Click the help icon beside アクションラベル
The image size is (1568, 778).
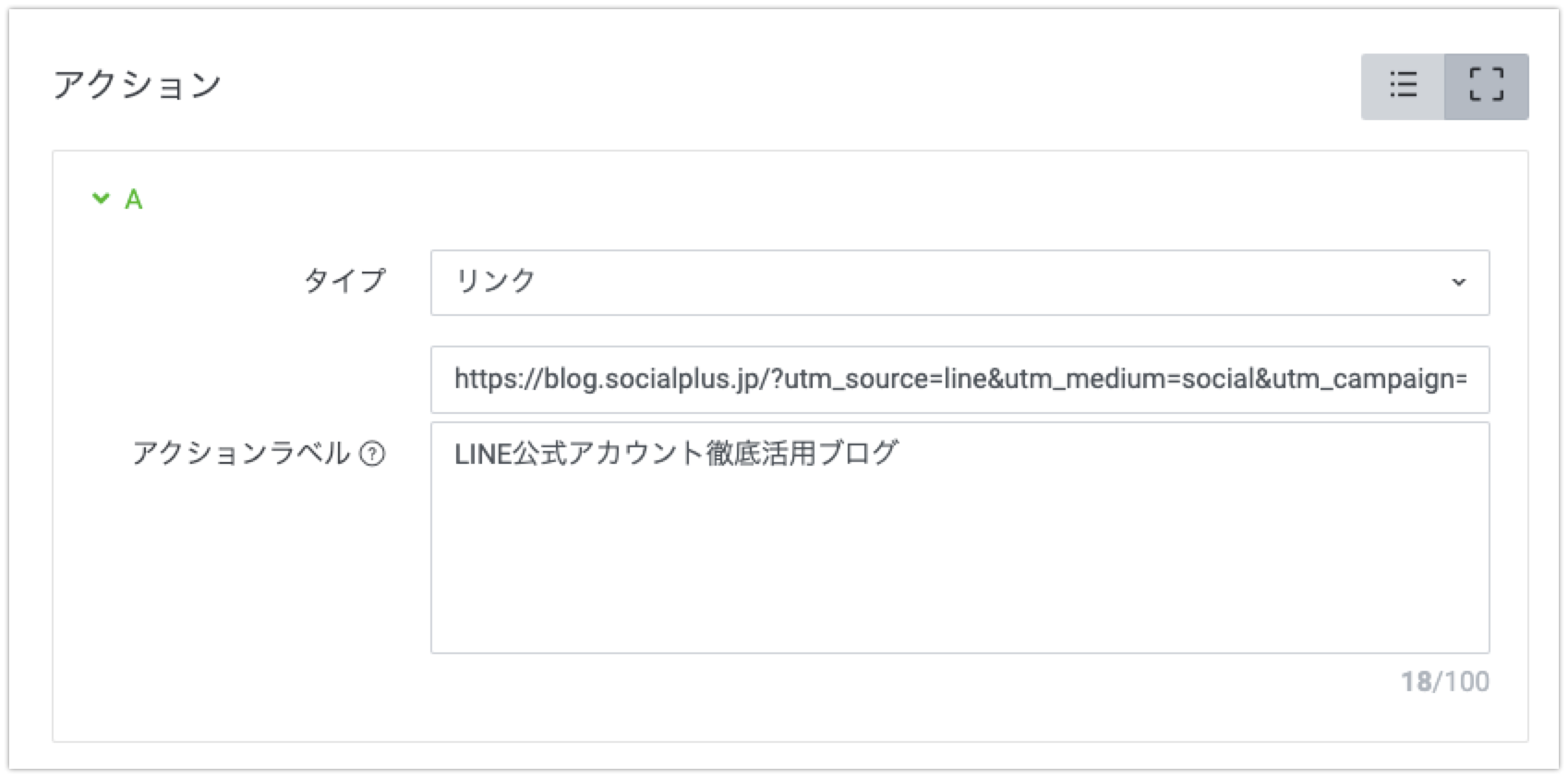tap(373, 454)
